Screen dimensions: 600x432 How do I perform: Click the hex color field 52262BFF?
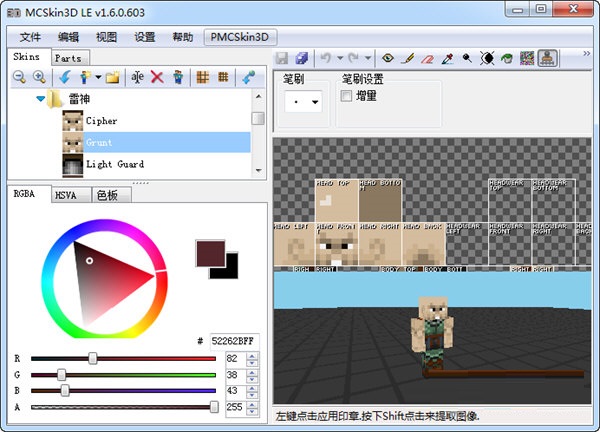coord(235,341)
